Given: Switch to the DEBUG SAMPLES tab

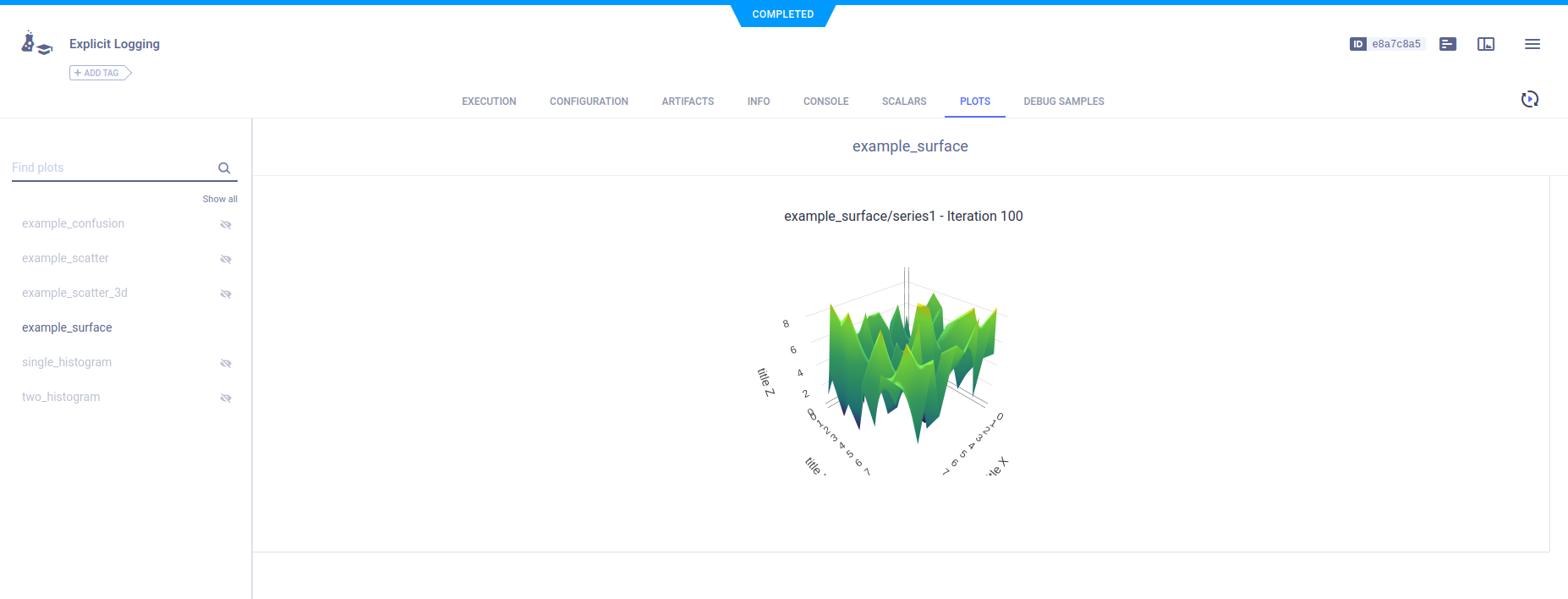Looking at the screenshot, I should 1063,102.
